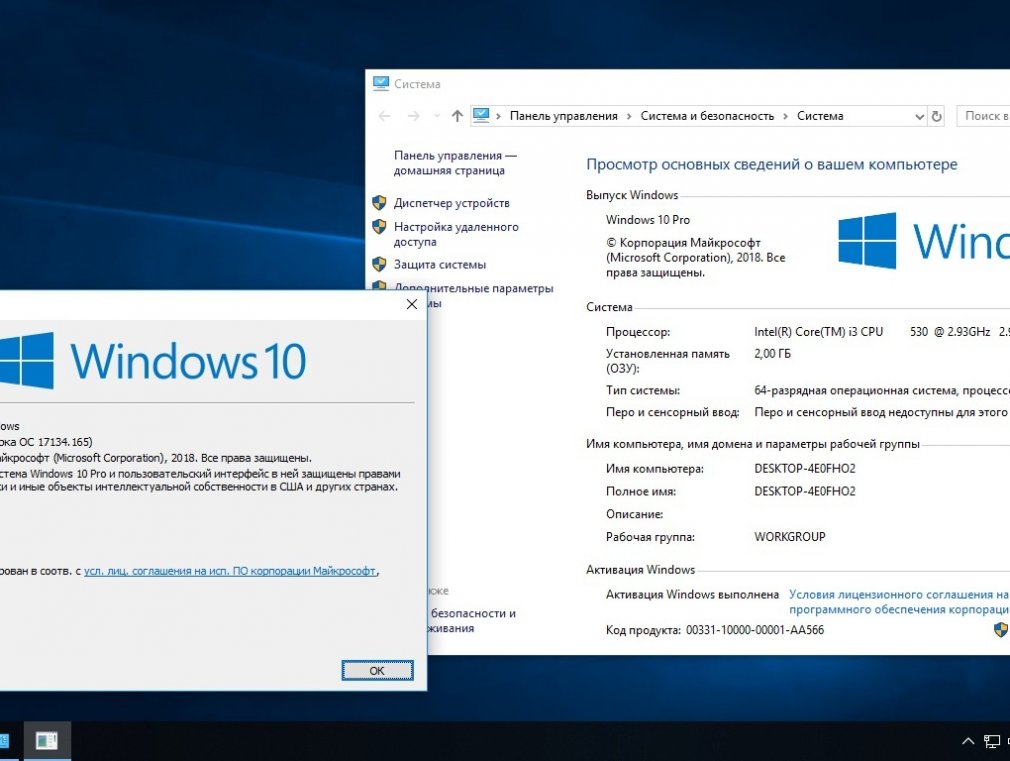Select installed memory value '2,00 ГБ'
The height and width of the screenshot is (761, 1010).
click(x=772, y=354)
